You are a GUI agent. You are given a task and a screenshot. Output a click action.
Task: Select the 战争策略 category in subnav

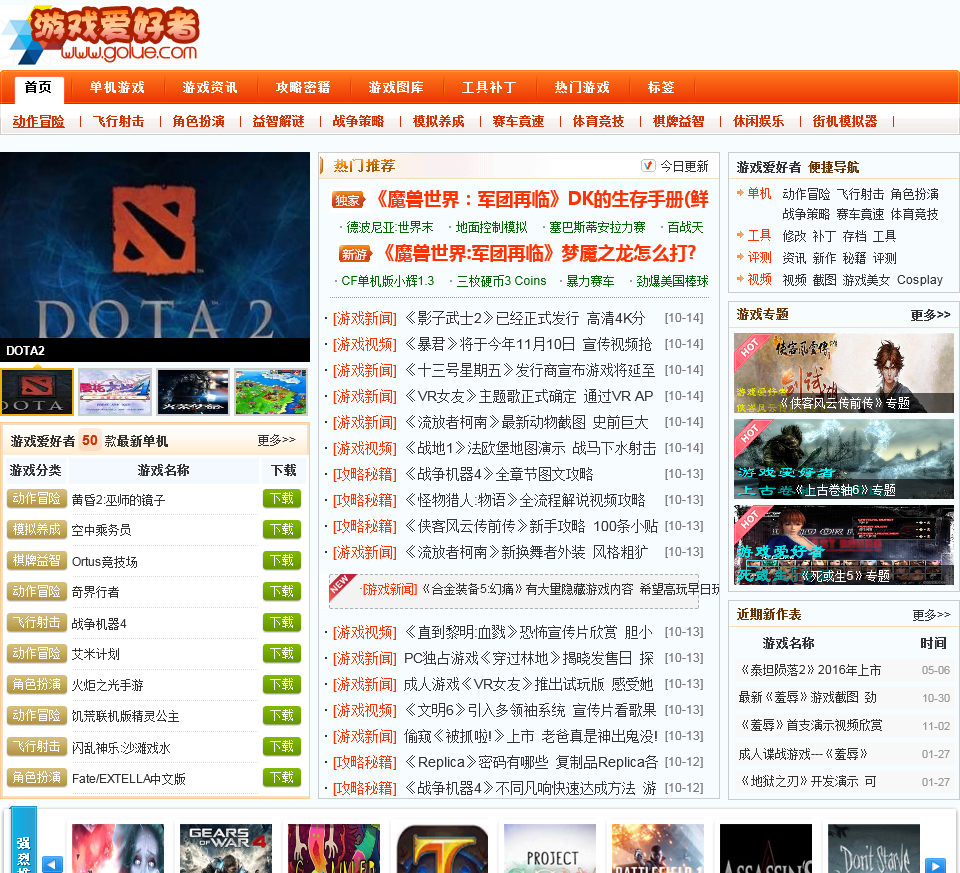click(x=358, y=121)
